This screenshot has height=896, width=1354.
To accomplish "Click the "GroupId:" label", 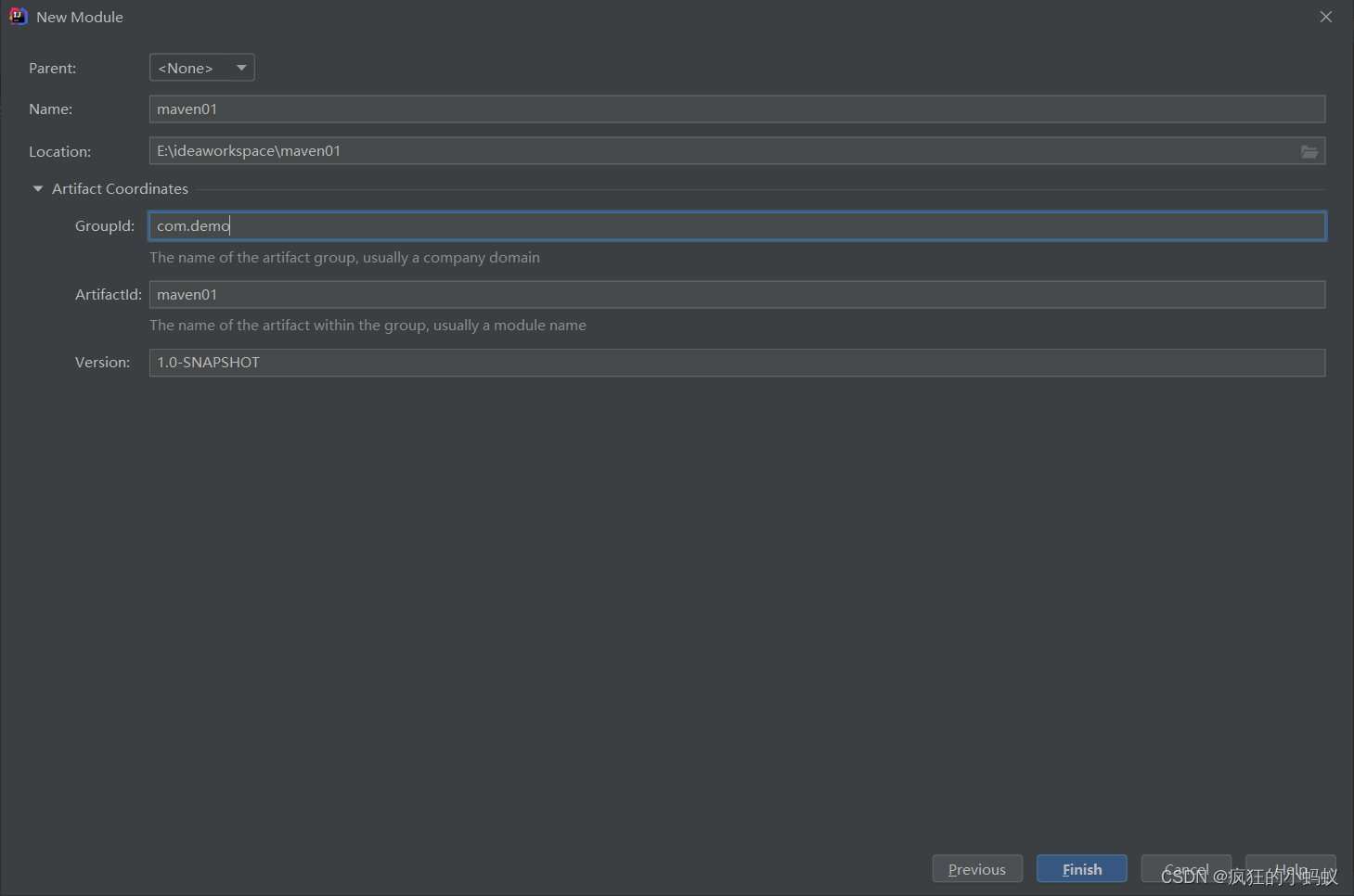I will pyautogui.click(x=105, y=226).
